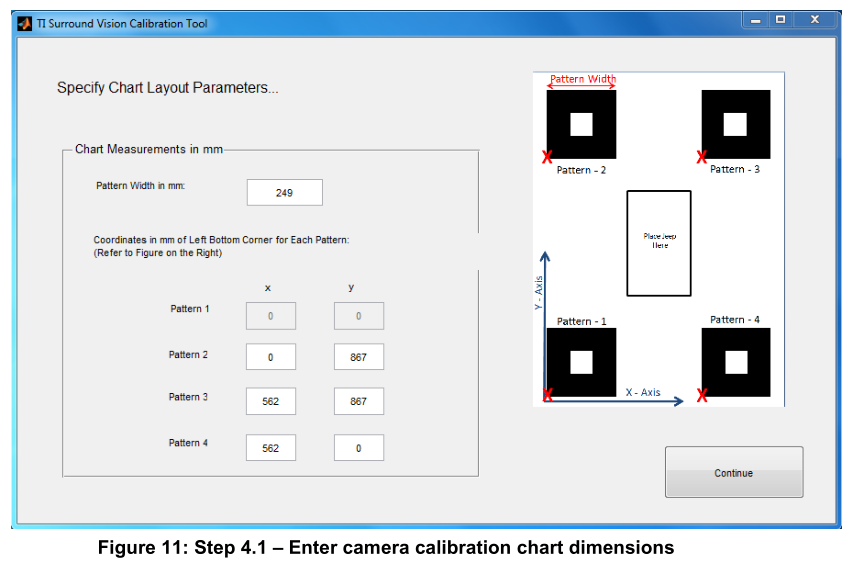The width and height of the screenshot is (853, 574).
Task: Click disabled Pattern 1 y field
Action: pos(358,316)
